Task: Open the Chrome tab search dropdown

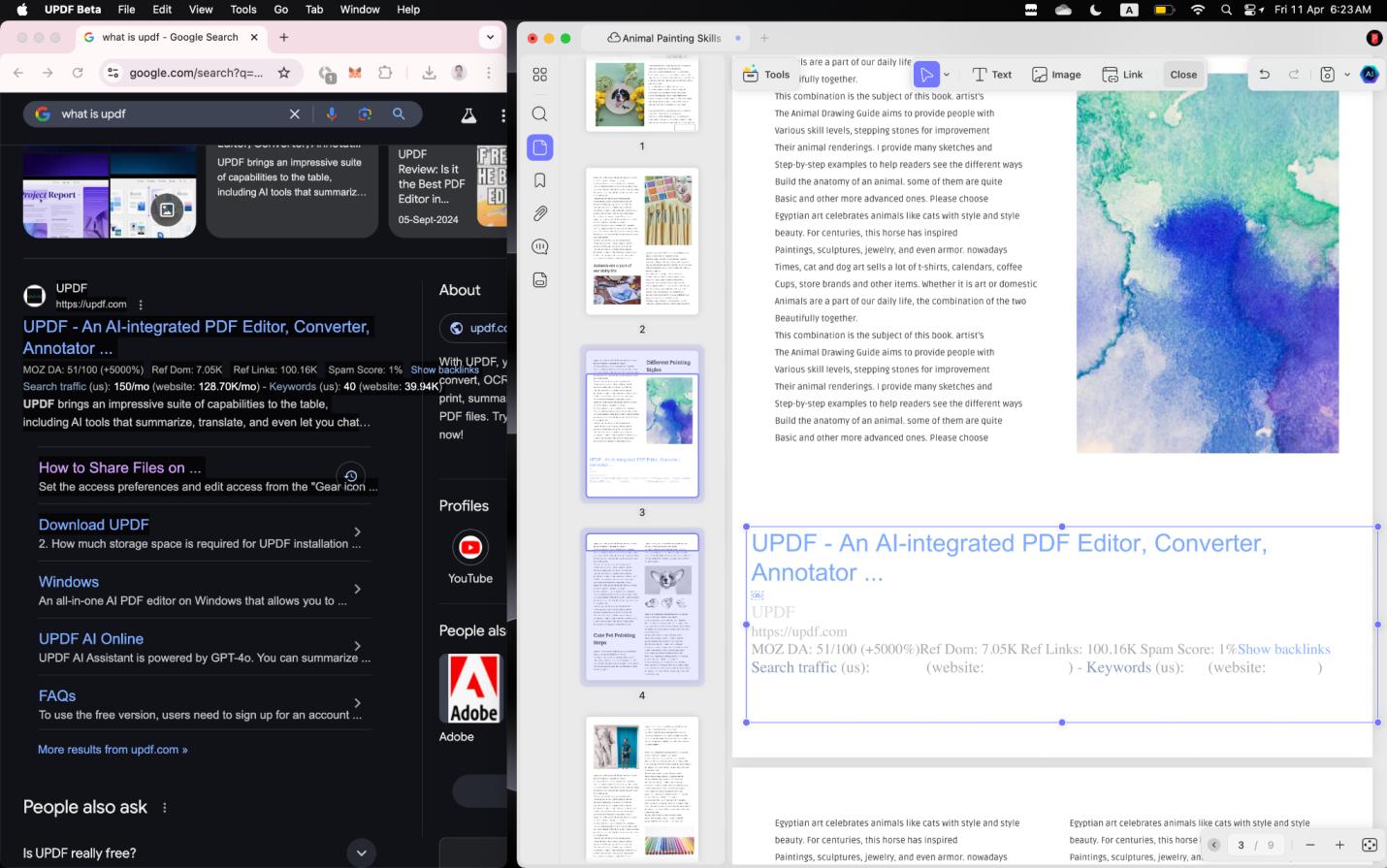Action: tap(490, 37)
